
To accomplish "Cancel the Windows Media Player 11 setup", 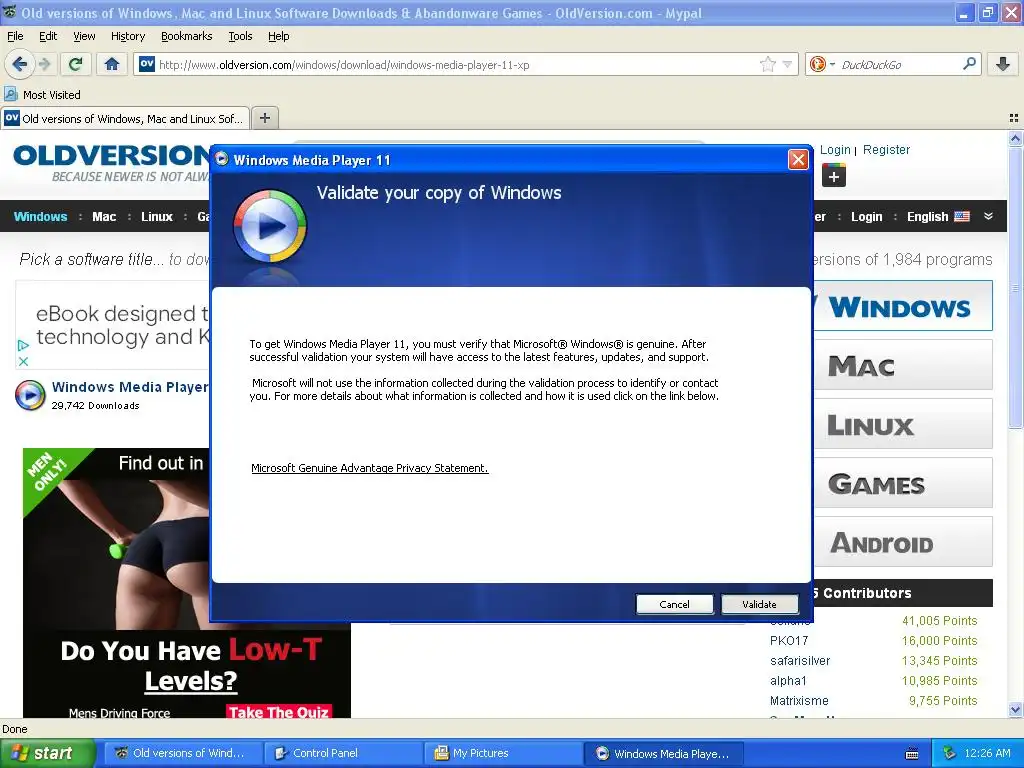I will [x=675, y=604].
